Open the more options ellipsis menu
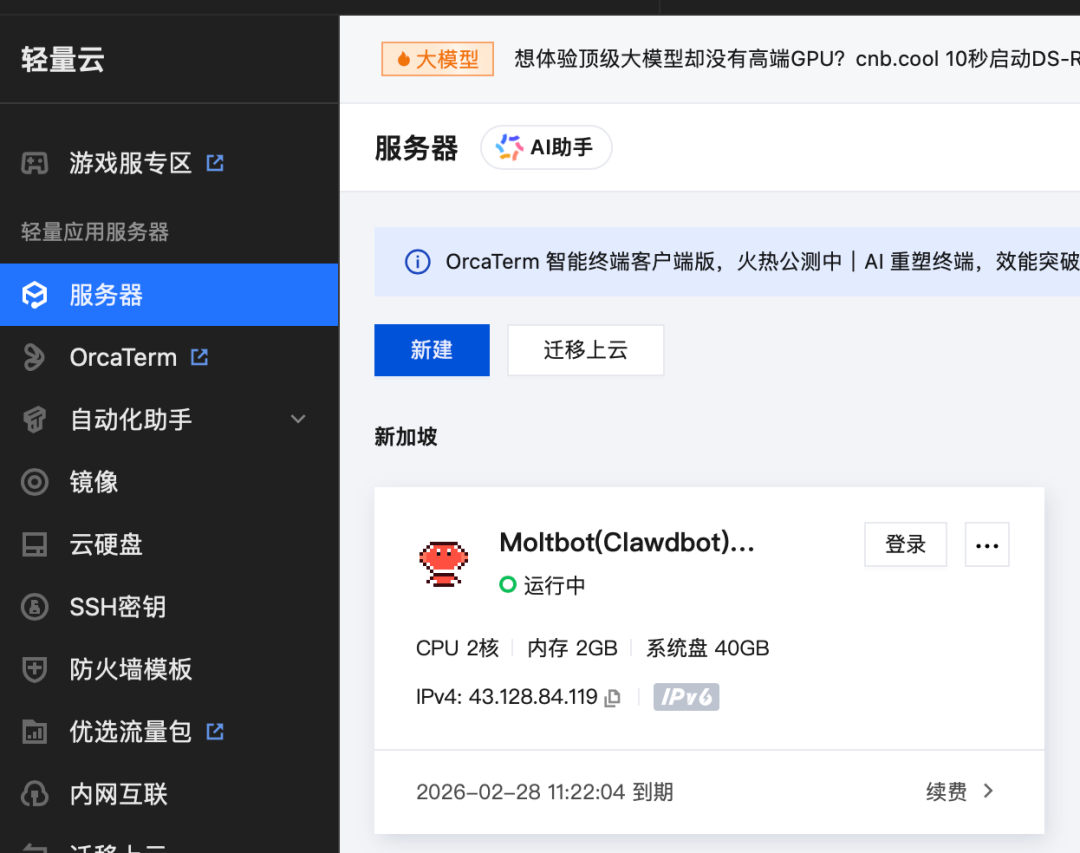The image size is (1080, 853). coord(987,544)
